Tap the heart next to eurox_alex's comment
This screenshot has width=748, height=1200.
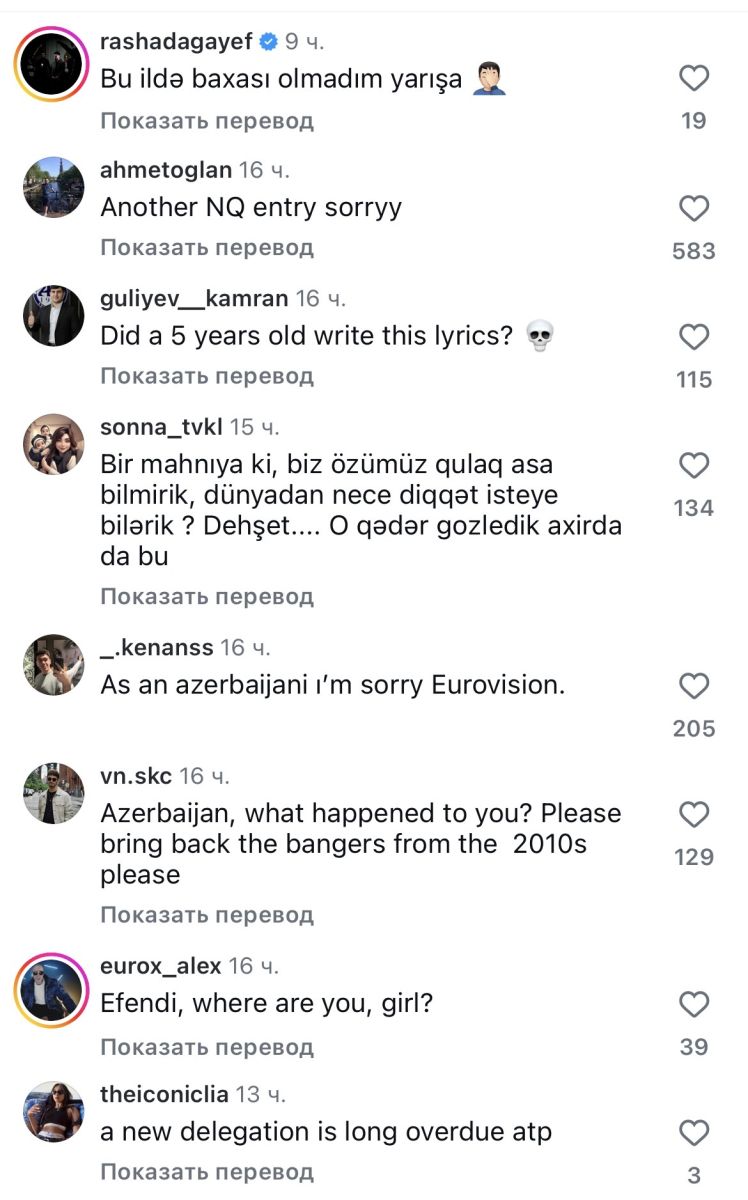(x=693, y=1005)
